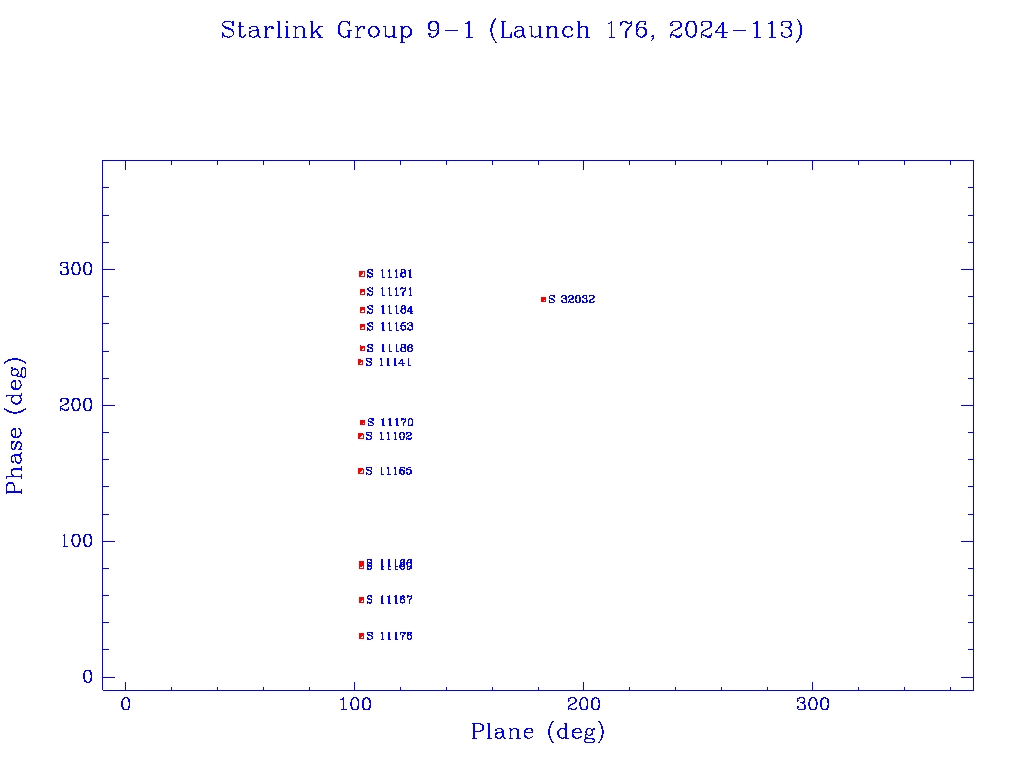1024x768 pixels.
Task: Select the 'S 11170' satellite label
Action: 390,423
